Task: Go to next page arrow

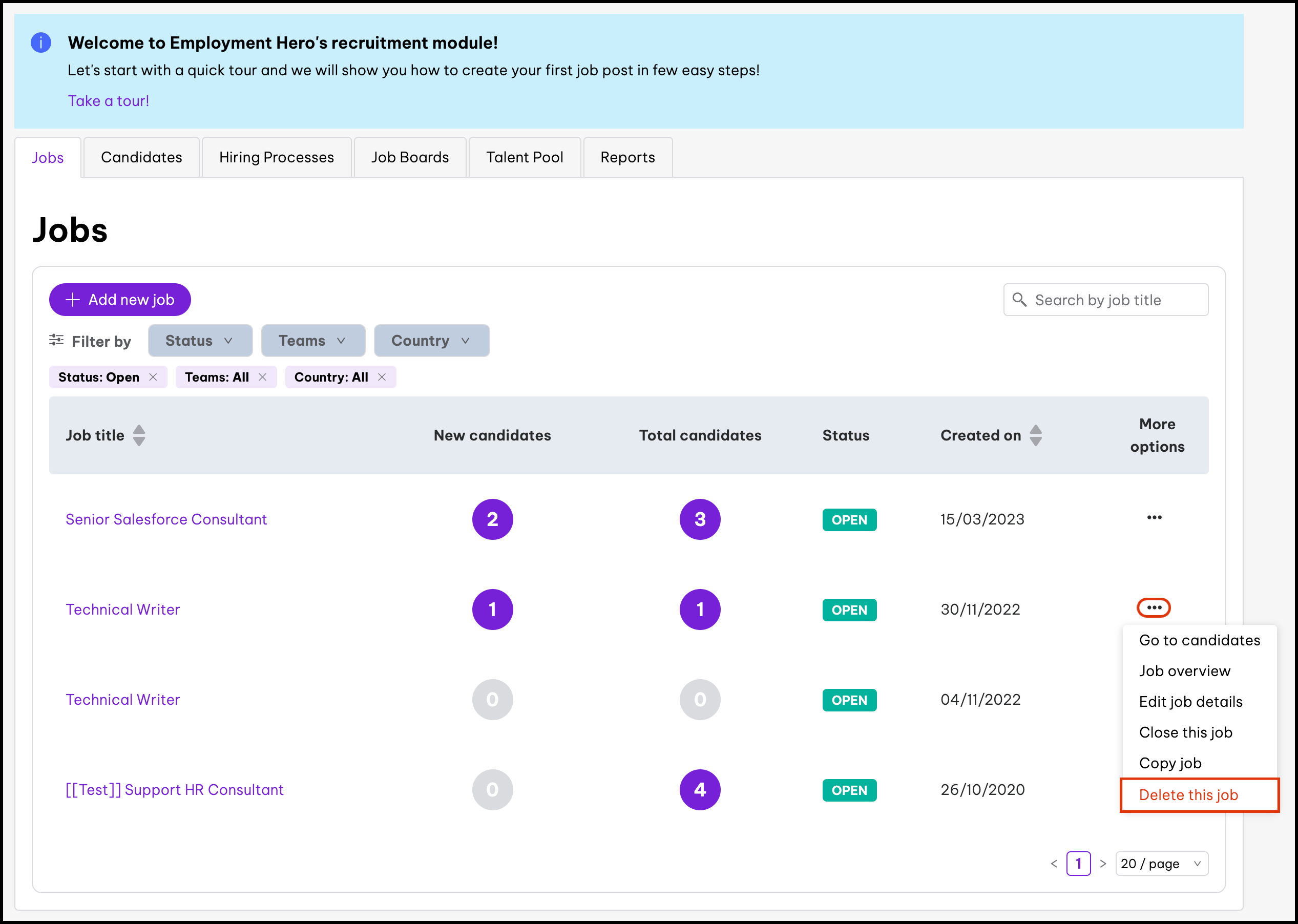Action: pyautogui.click(x=1103, y=864)
